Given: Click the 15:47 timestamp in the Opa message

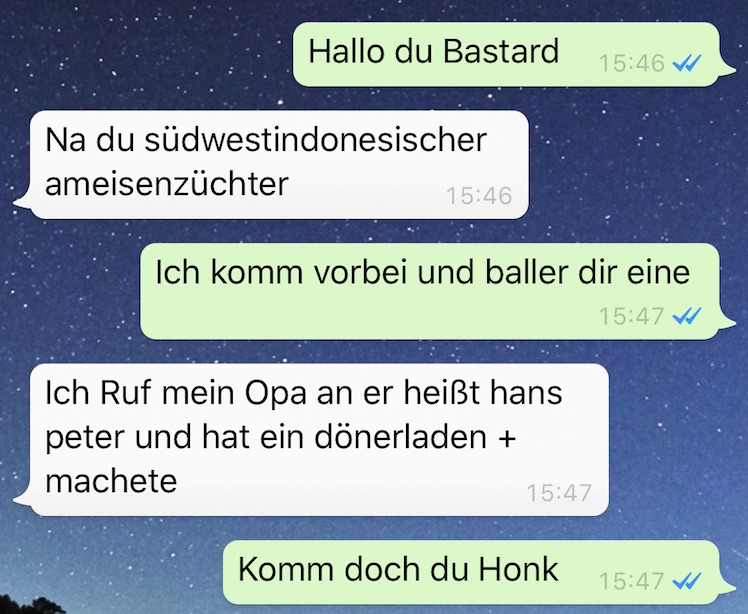Looking at the screenshot, I should pos(559,492).
